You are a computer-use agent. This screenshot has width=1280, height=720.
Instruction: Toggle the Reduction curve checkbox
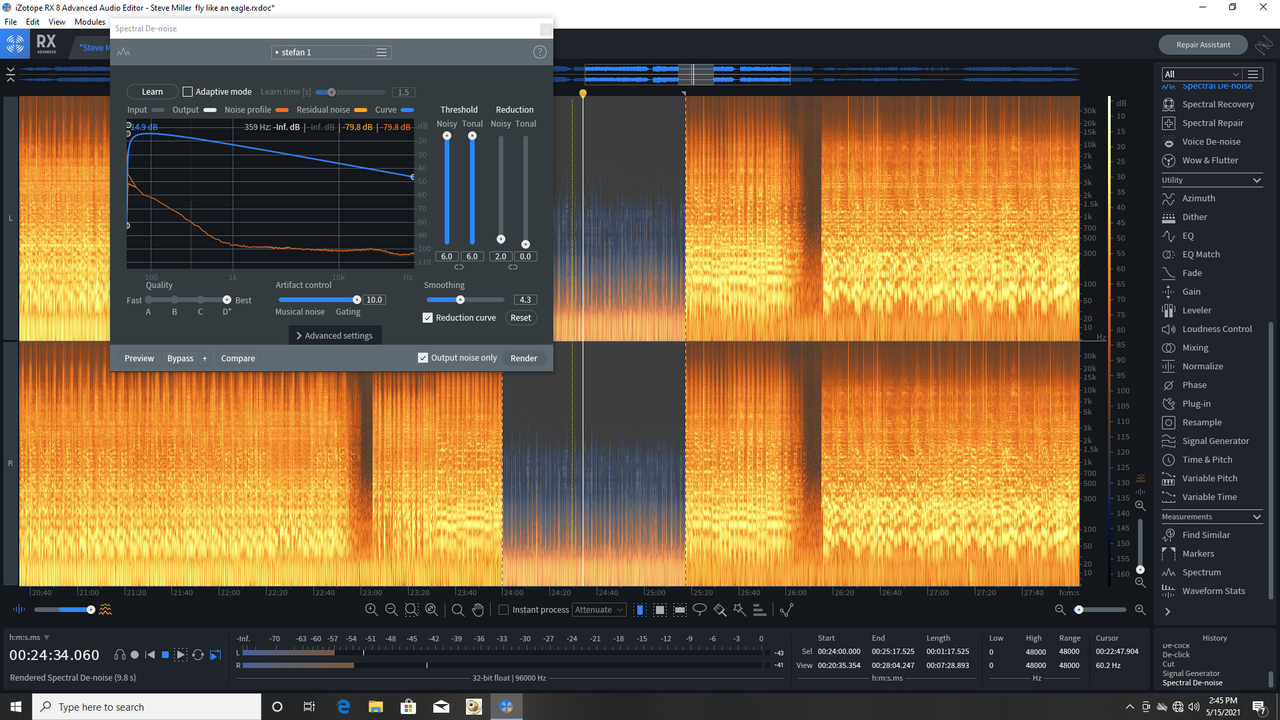pos(428,318)
